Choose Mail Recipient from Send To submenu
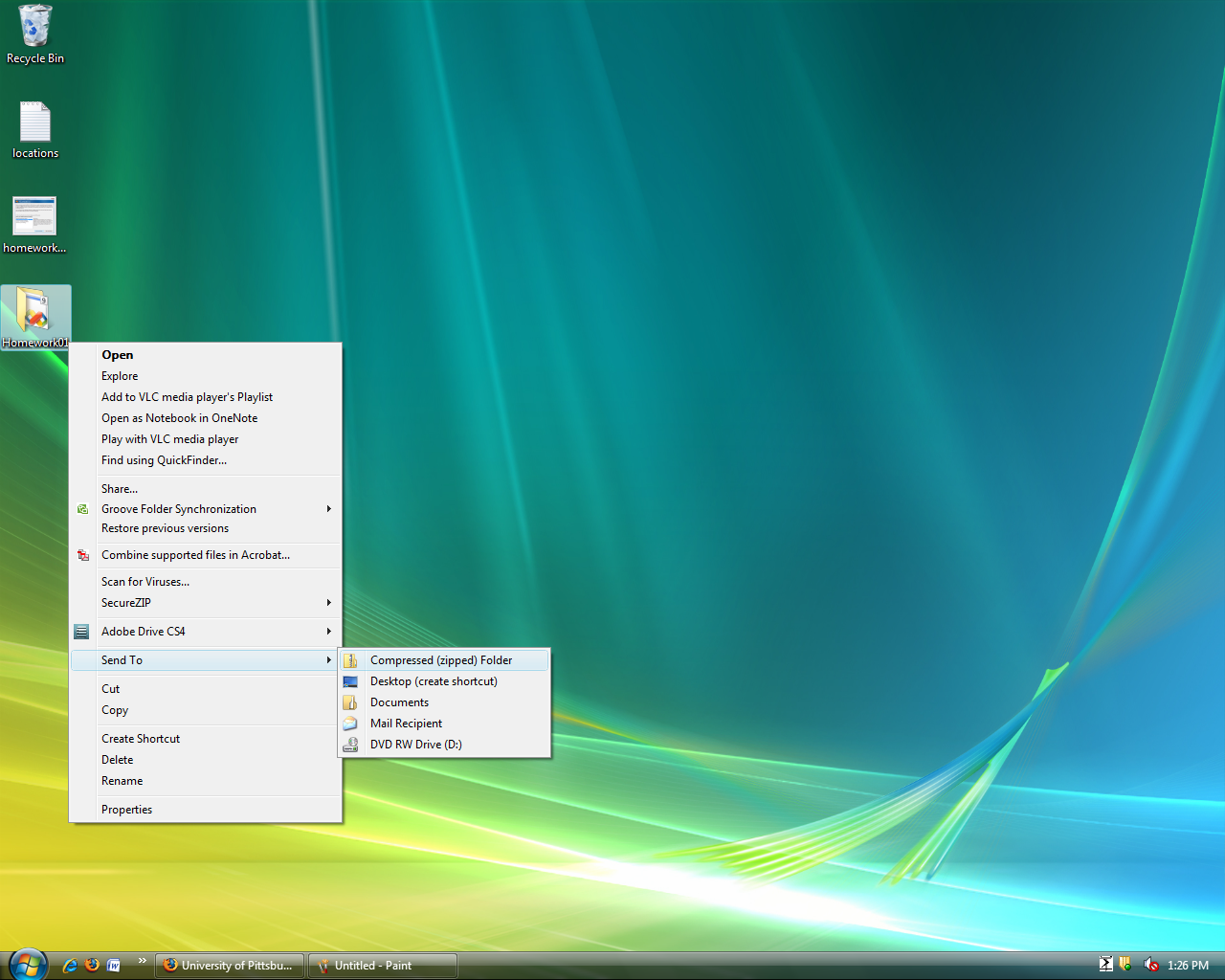 [406, 723]
